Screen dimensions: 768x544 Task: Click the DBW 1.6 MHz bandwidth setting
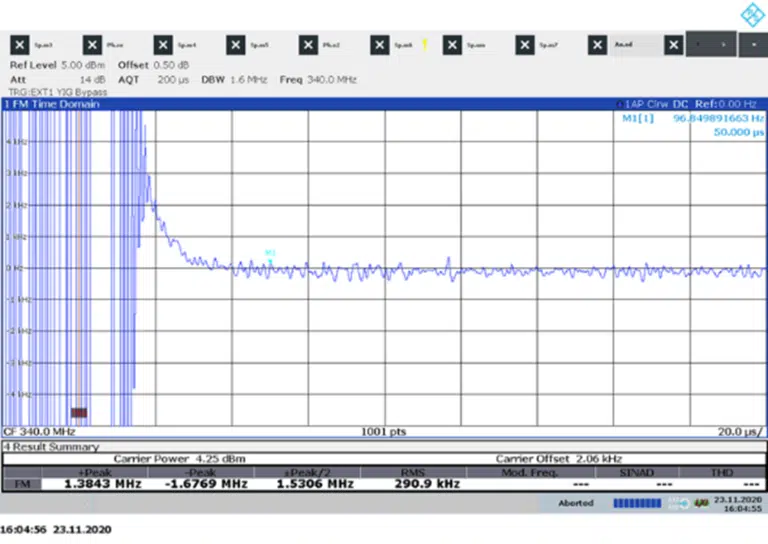coord(233,78)
